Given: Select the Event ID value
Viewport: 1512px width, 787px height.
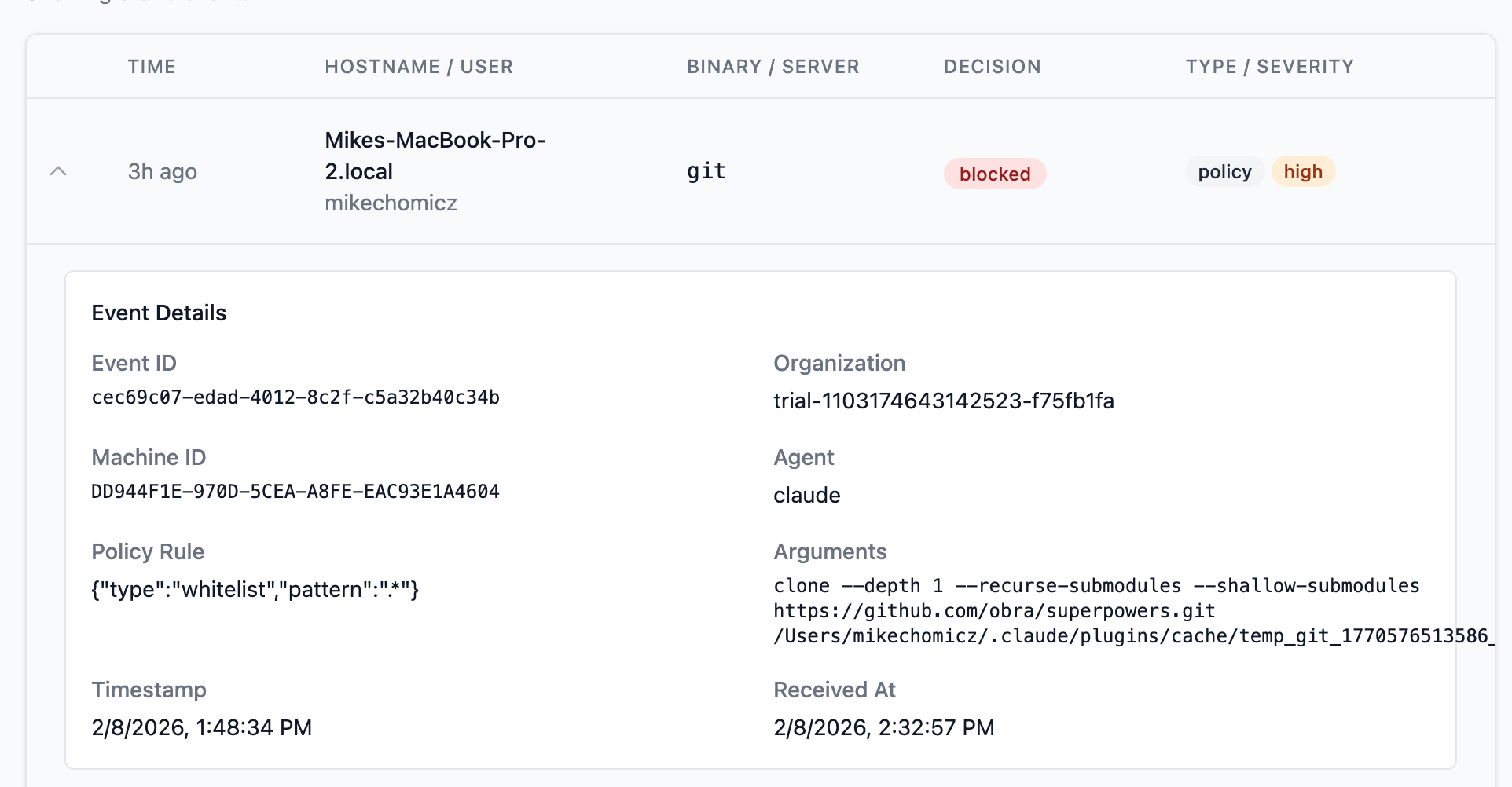Looking at the screenshot, I should (x=295, y=397).
